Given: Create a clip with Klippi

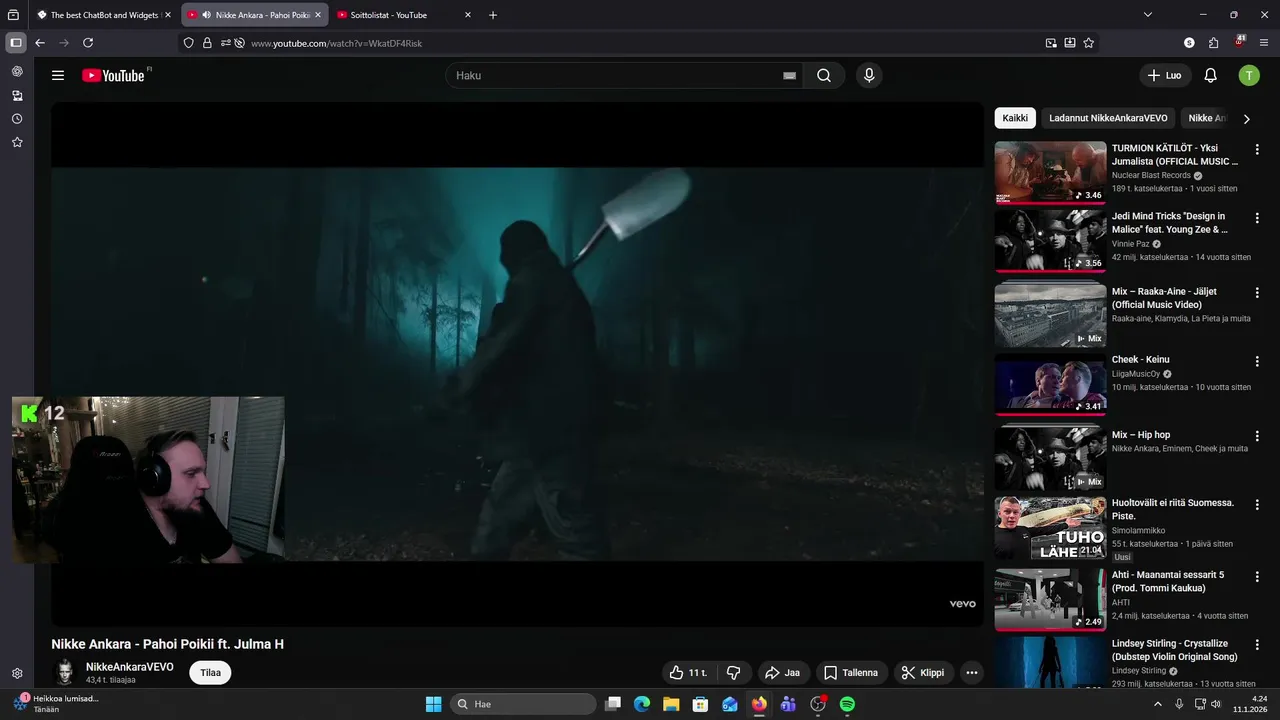Looking at the screenshot, I should 923,673.
